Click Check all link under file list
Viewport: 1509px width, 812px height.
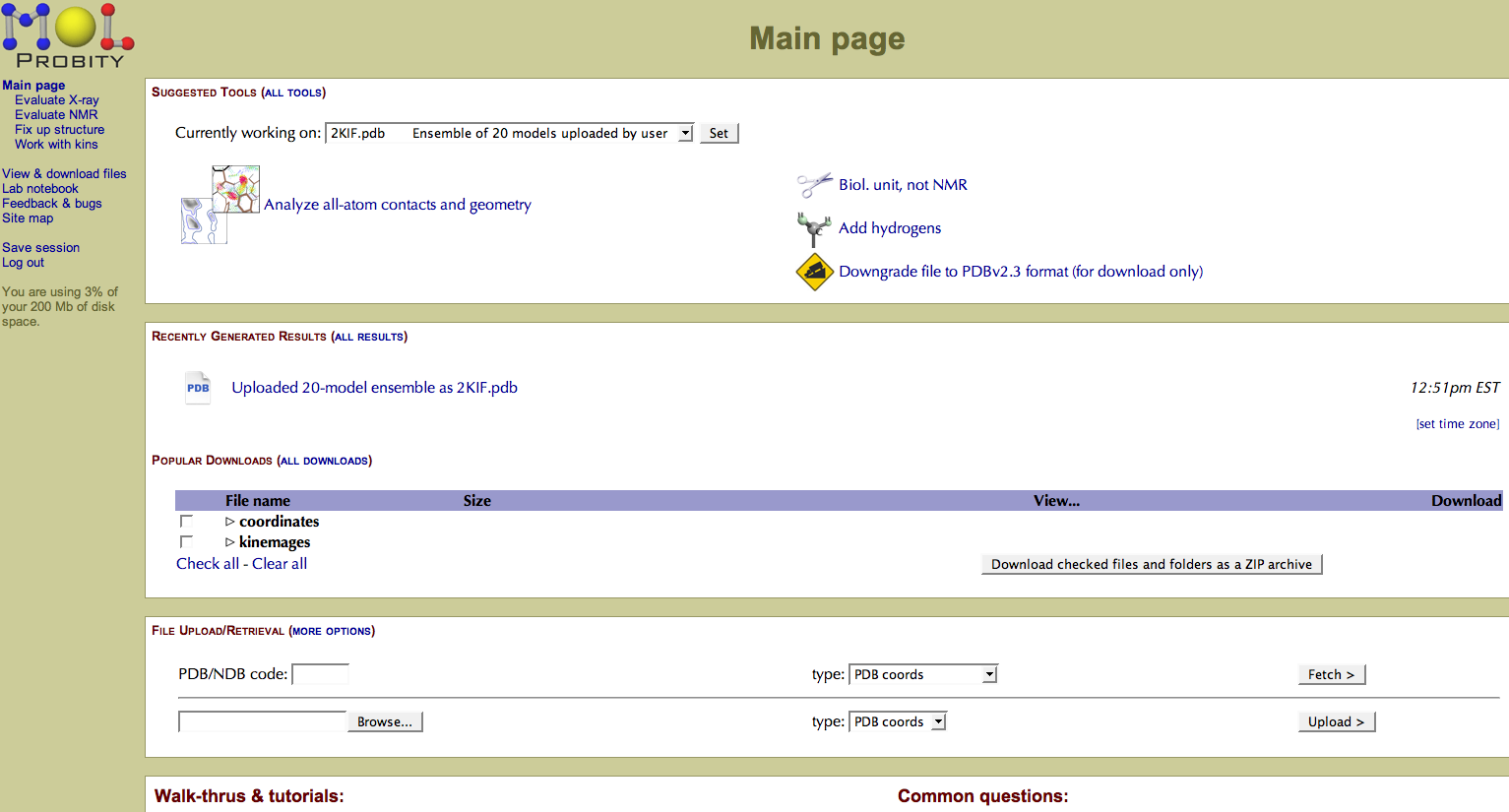pos(207,564)
